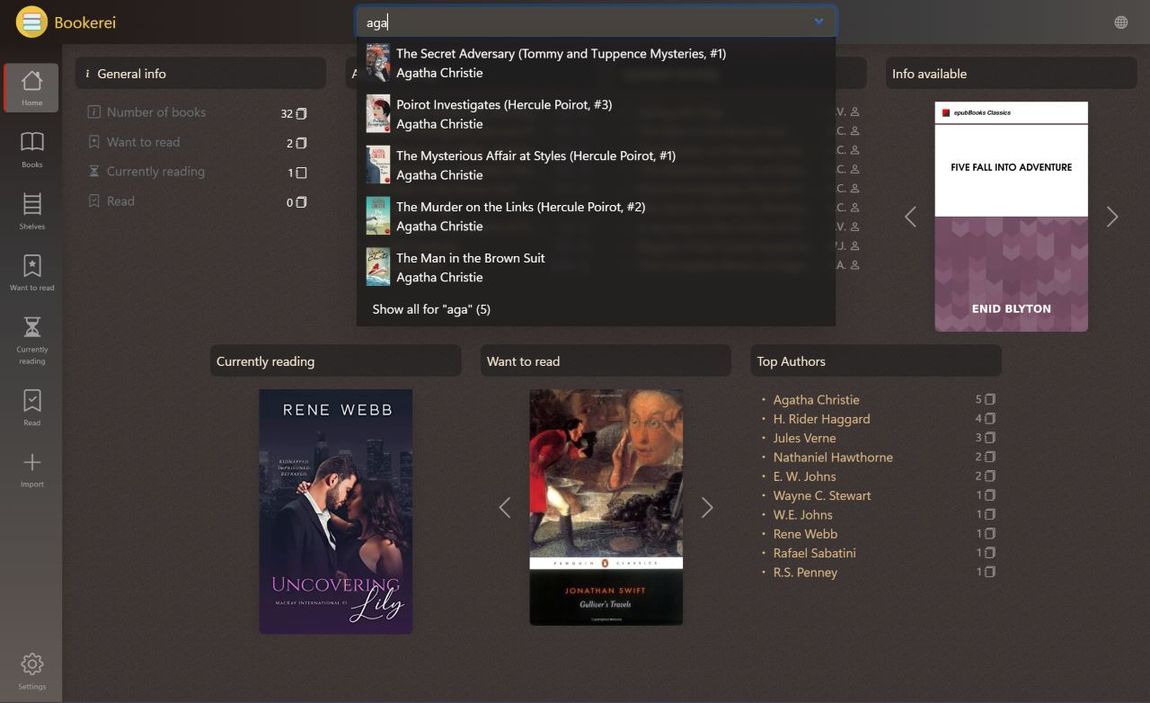1150x703 pixels.
Task: Open Agatha Christie in Top Authors
Action: 816,400
